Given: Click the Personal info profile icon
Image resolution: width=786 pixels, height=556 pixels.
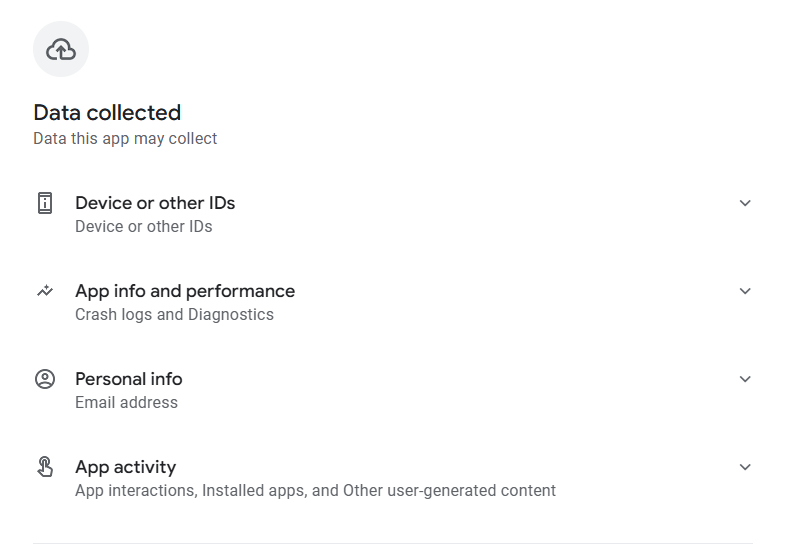Looking at the screenshot, I should tap(44, 379).
